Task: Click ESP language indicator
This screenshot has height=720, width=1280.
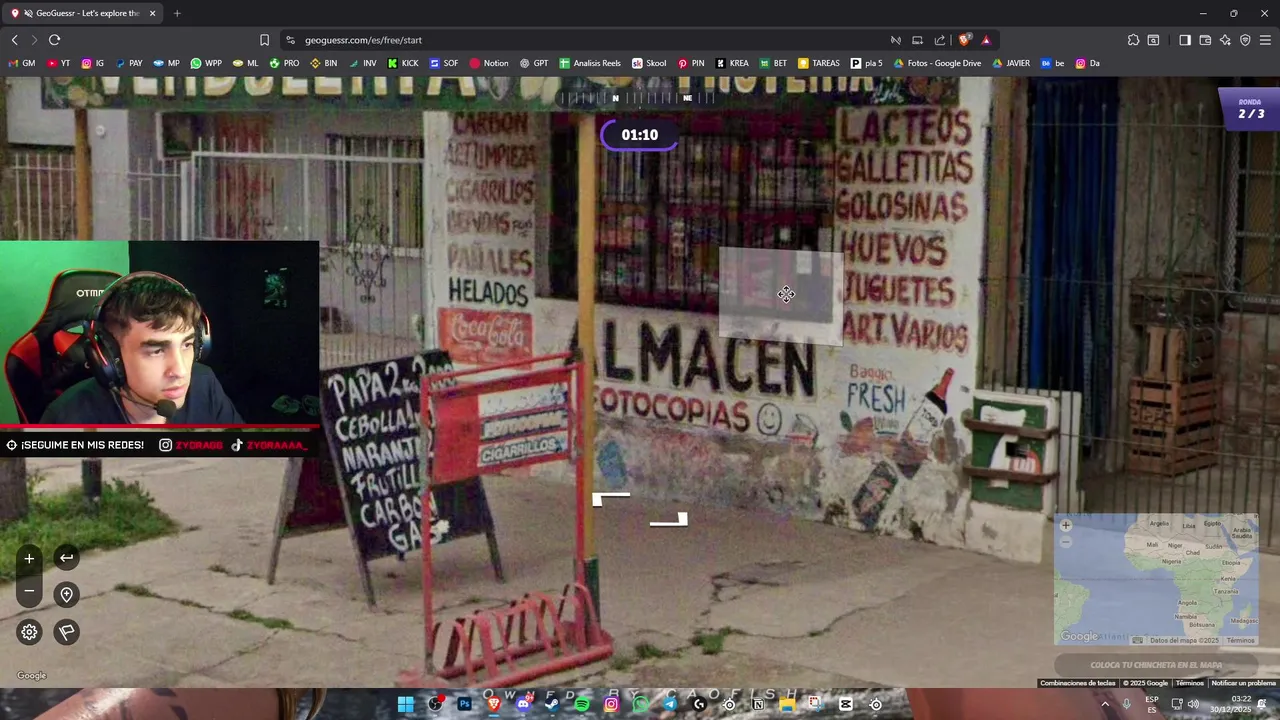Action: 1152,704
